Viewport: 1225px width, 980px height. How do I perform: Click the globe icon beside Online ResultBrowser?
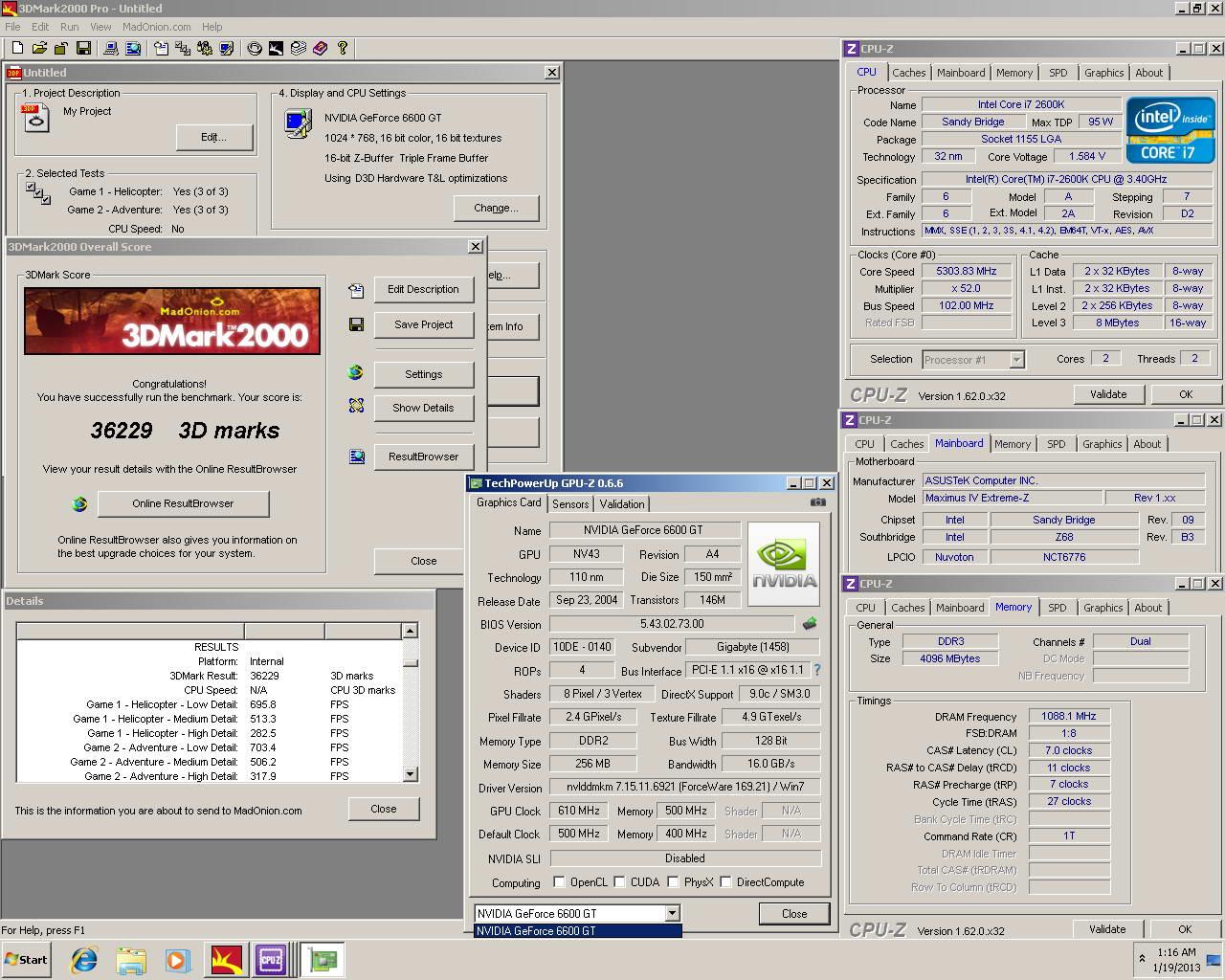point(79,503)
